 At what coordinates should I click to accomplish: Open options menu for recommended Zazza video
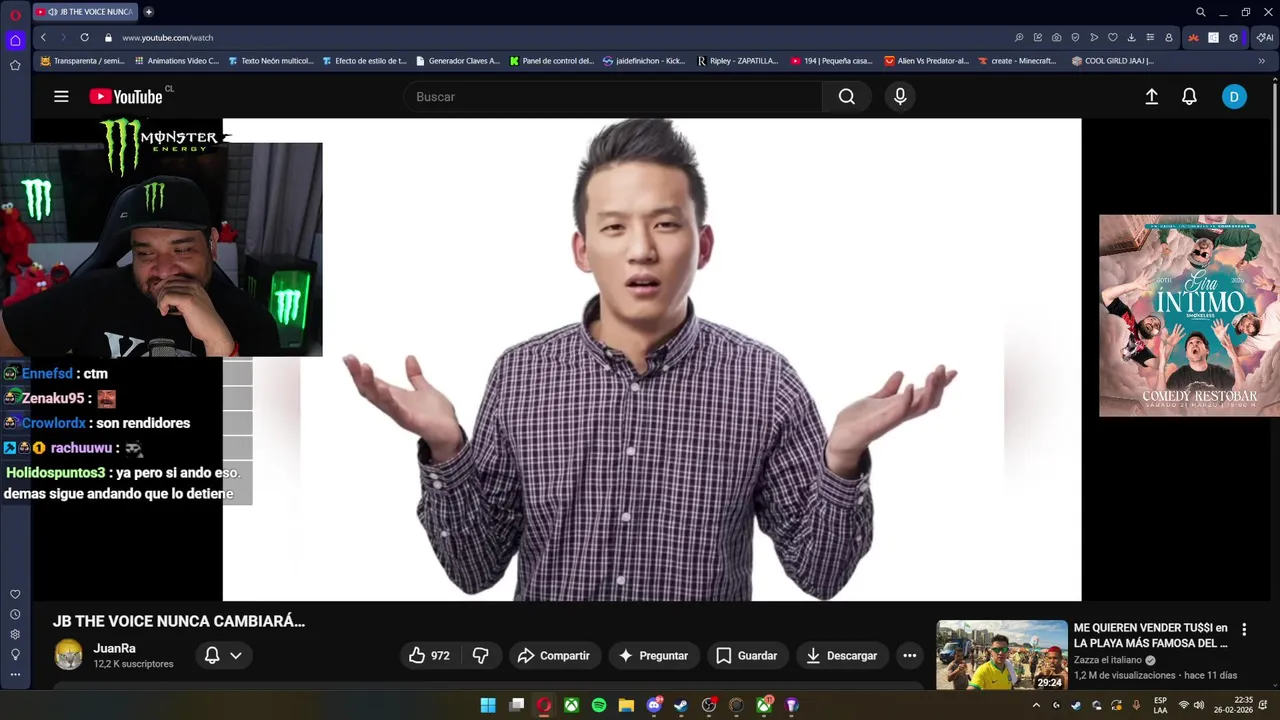(1244, 630)
